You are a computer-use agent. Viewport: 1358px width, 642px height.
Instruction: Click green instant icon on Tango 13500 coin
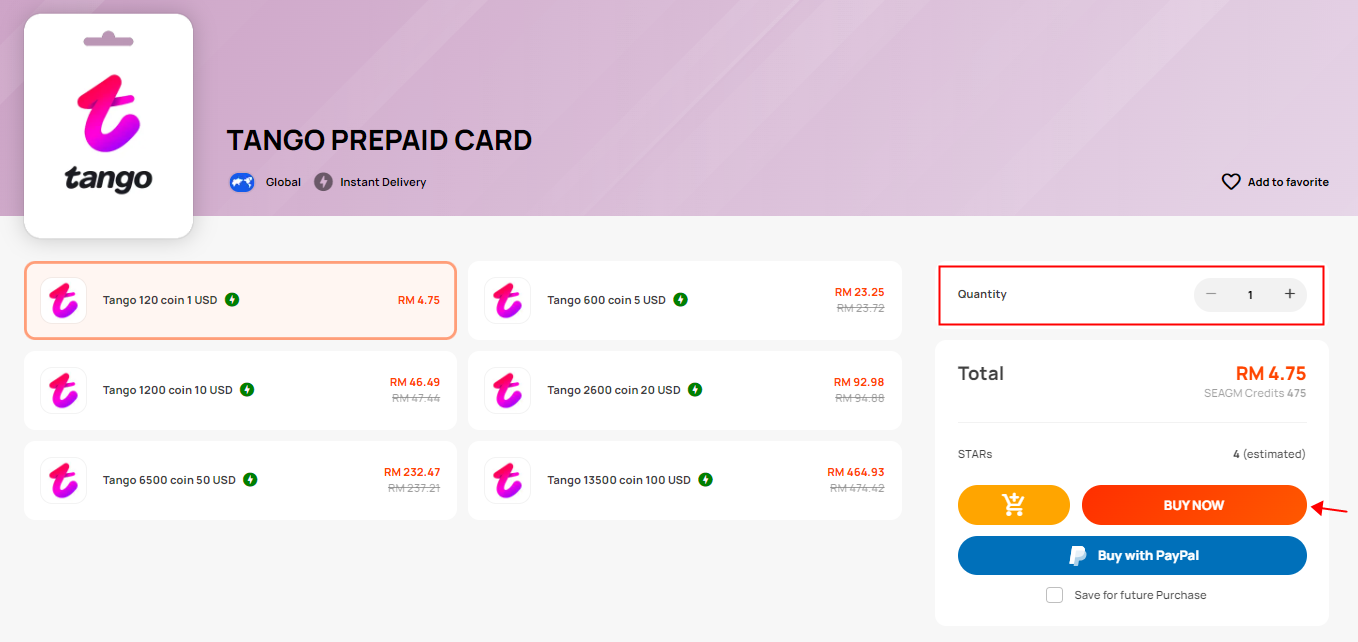point(705,480)
